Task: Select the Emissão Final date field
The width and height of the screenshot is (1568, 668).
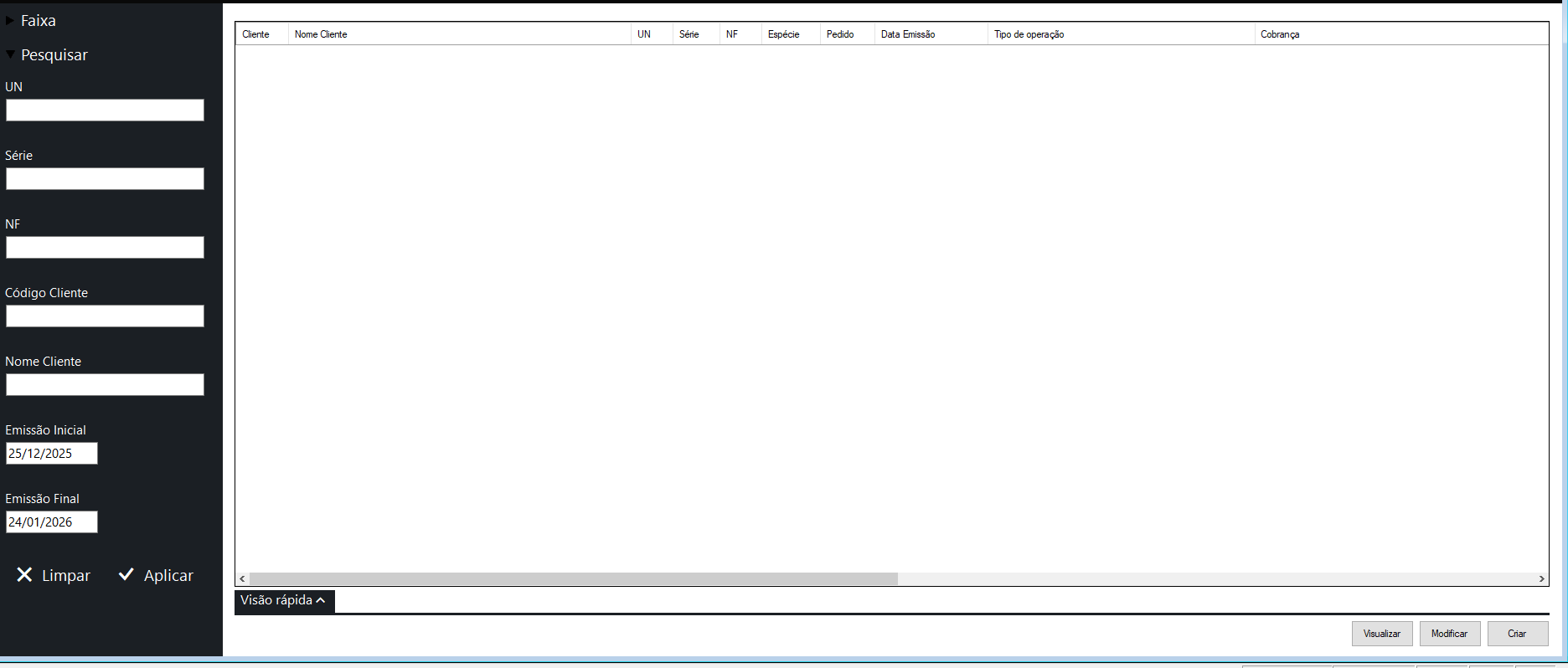Action: click(x=51, y=522)
